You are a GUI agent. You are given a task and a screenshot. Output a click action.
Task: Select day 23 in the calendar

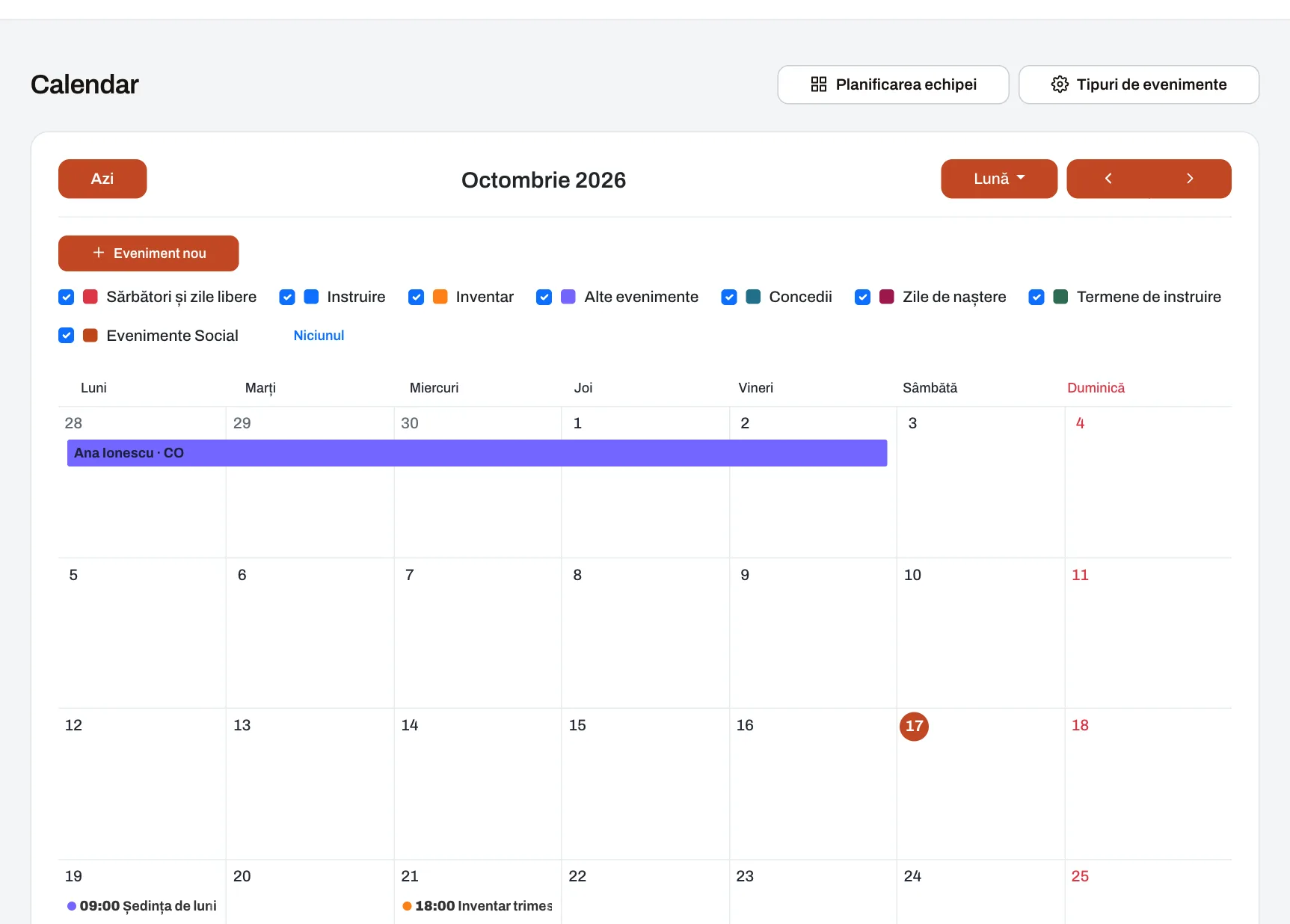click(x=745, y=876)
